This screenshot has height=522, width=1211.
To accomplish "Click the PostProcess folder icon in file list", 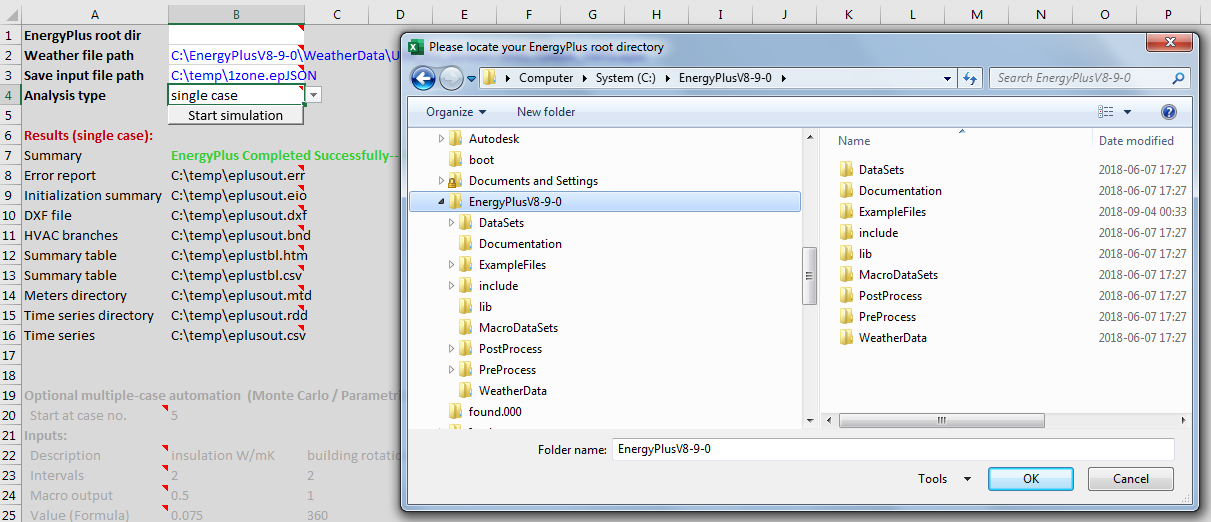I will click(846, 296).
